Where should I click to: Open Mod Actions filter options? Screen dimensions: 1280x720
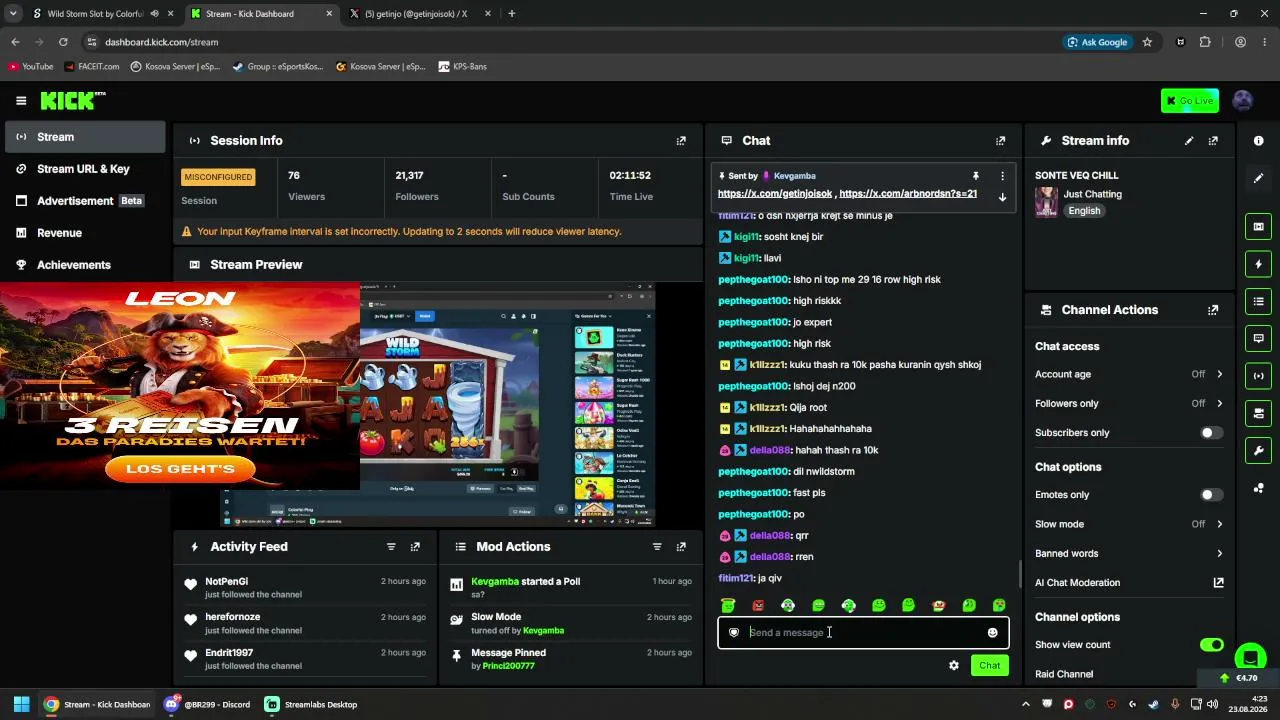657,547
